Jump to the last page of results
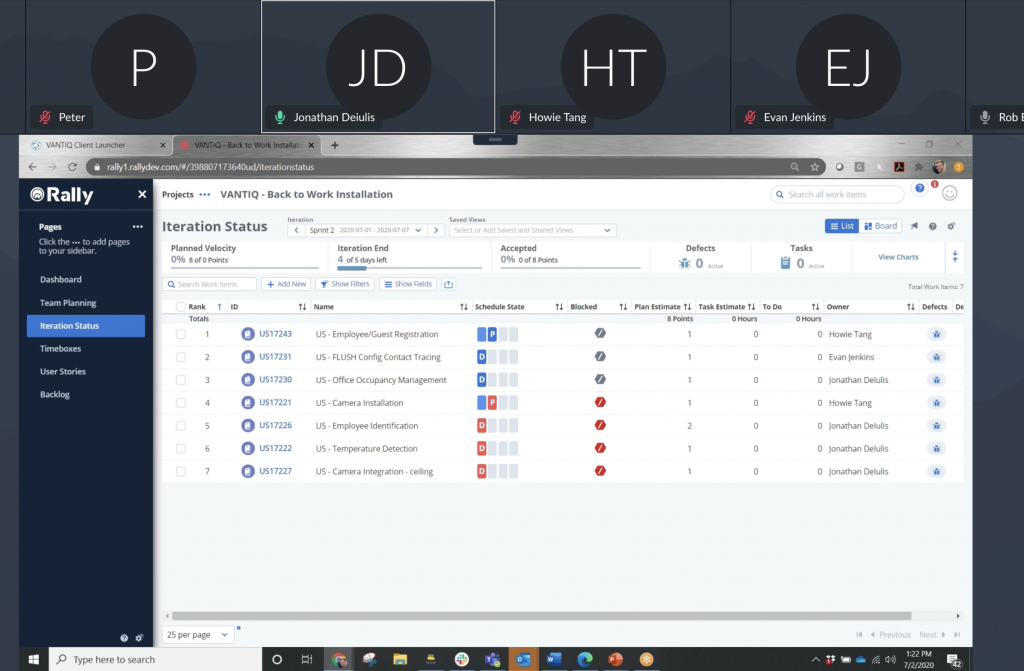 (x=957, y=634)
